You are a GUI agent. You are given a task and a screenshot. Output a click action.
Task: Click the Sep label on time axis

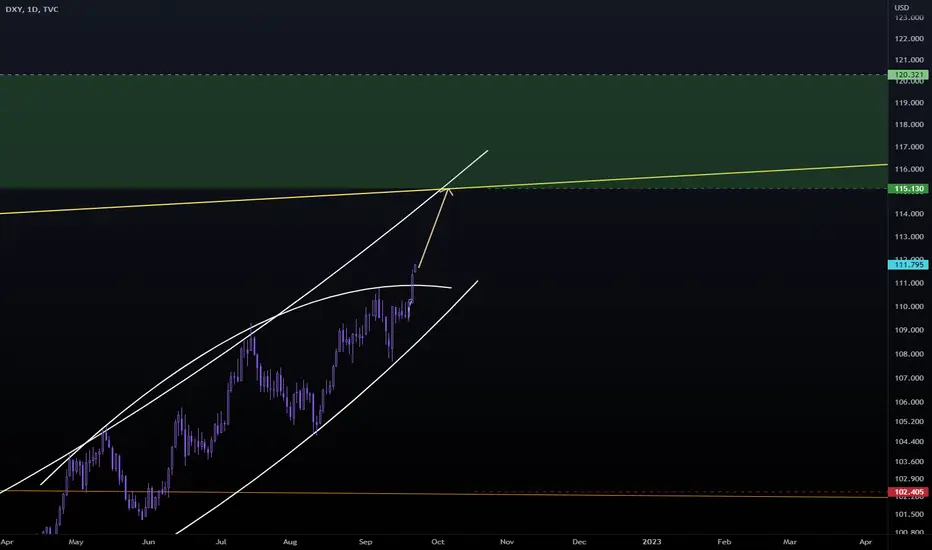[x=365, y=542]
